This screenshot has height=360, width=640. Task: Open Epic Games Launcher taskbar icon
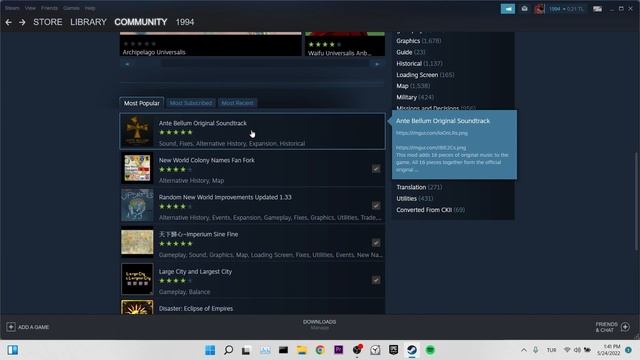[x=393, y=350]
